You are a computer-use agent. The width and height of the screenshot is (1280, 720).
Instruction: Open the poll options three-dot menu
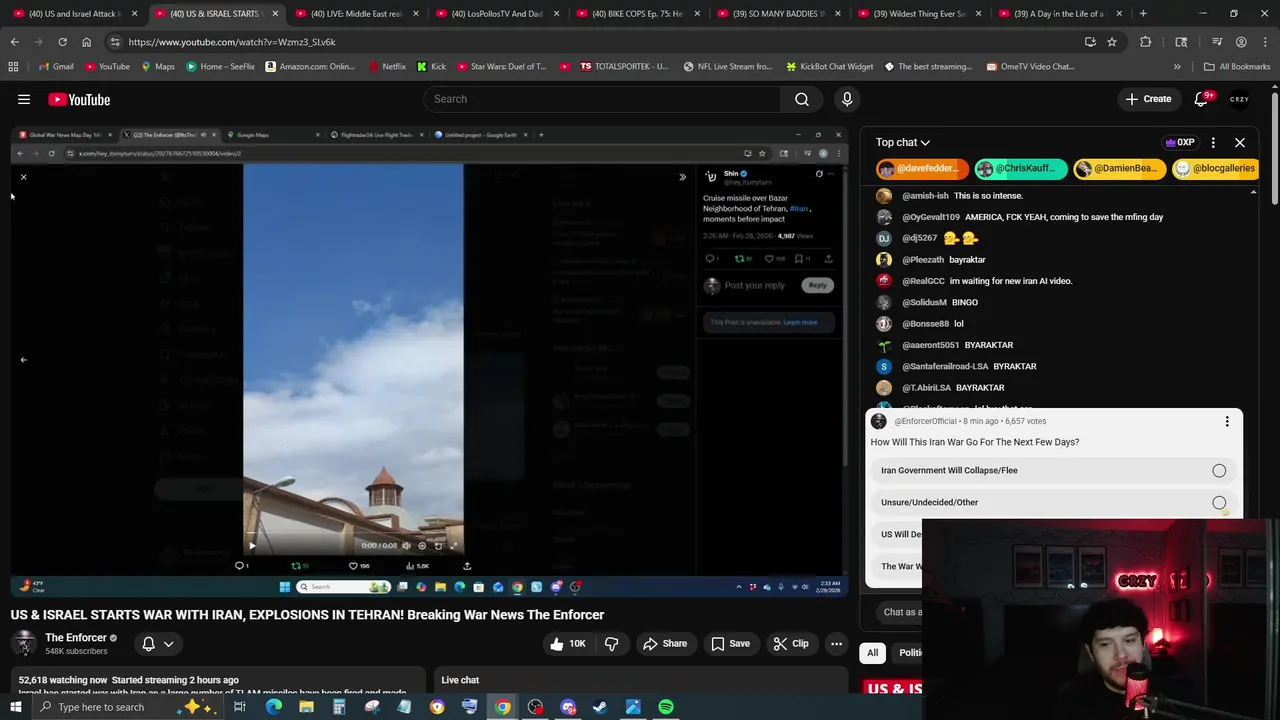[x=1227, y=421]
